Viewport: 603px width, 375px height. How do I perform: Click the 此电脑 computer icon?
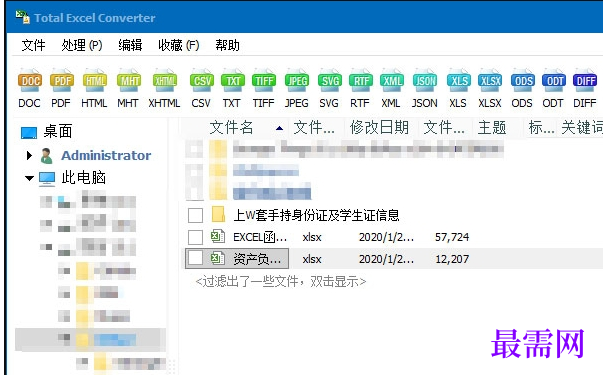(x=47, y=178)
